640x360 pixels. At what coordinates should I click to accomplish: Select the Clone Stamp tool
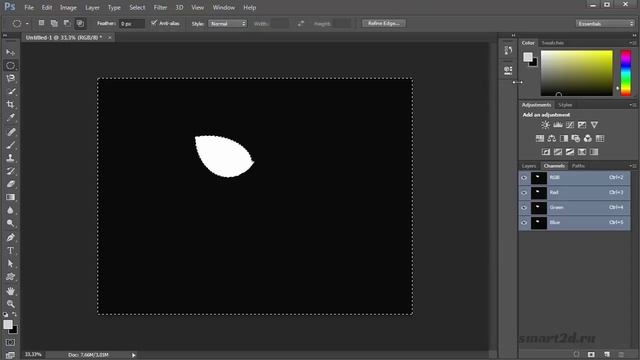pyautogui.click(x=11, y=158)
